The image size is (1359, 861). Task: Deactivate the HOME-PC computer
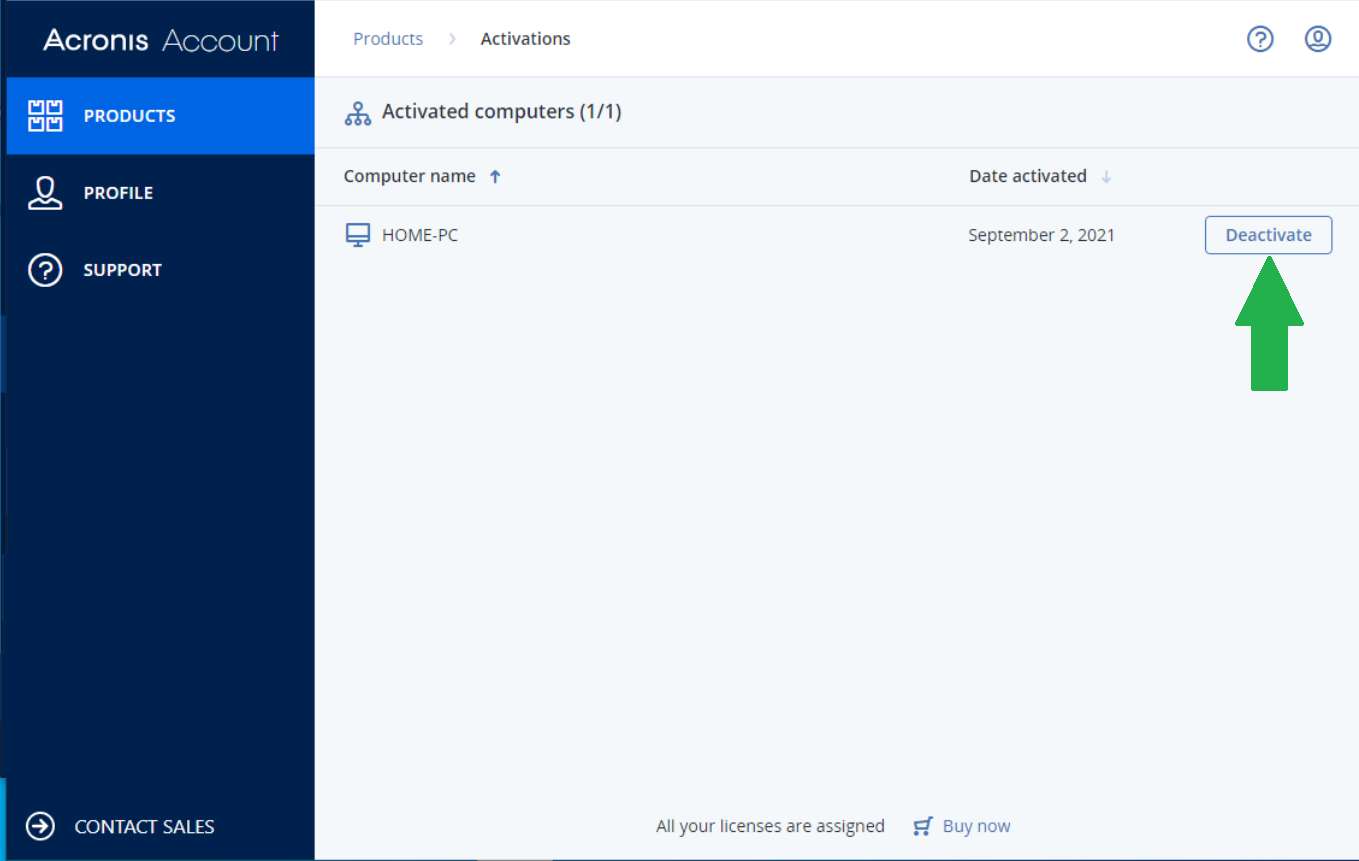click(1268, 235)
